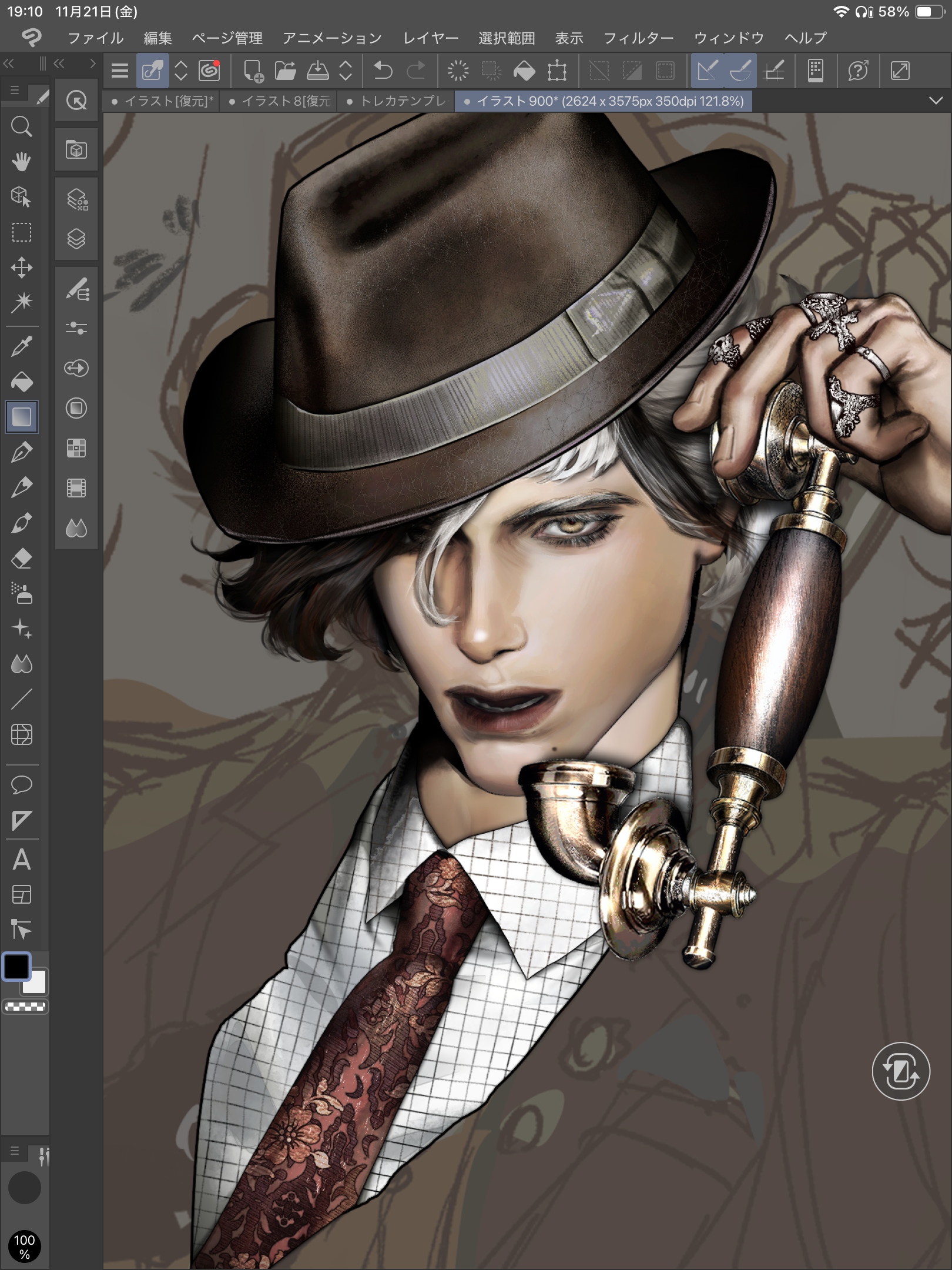Screen dimensions: 952x1270
Task: Open the Layer panel icon
Action: (76, 239)
